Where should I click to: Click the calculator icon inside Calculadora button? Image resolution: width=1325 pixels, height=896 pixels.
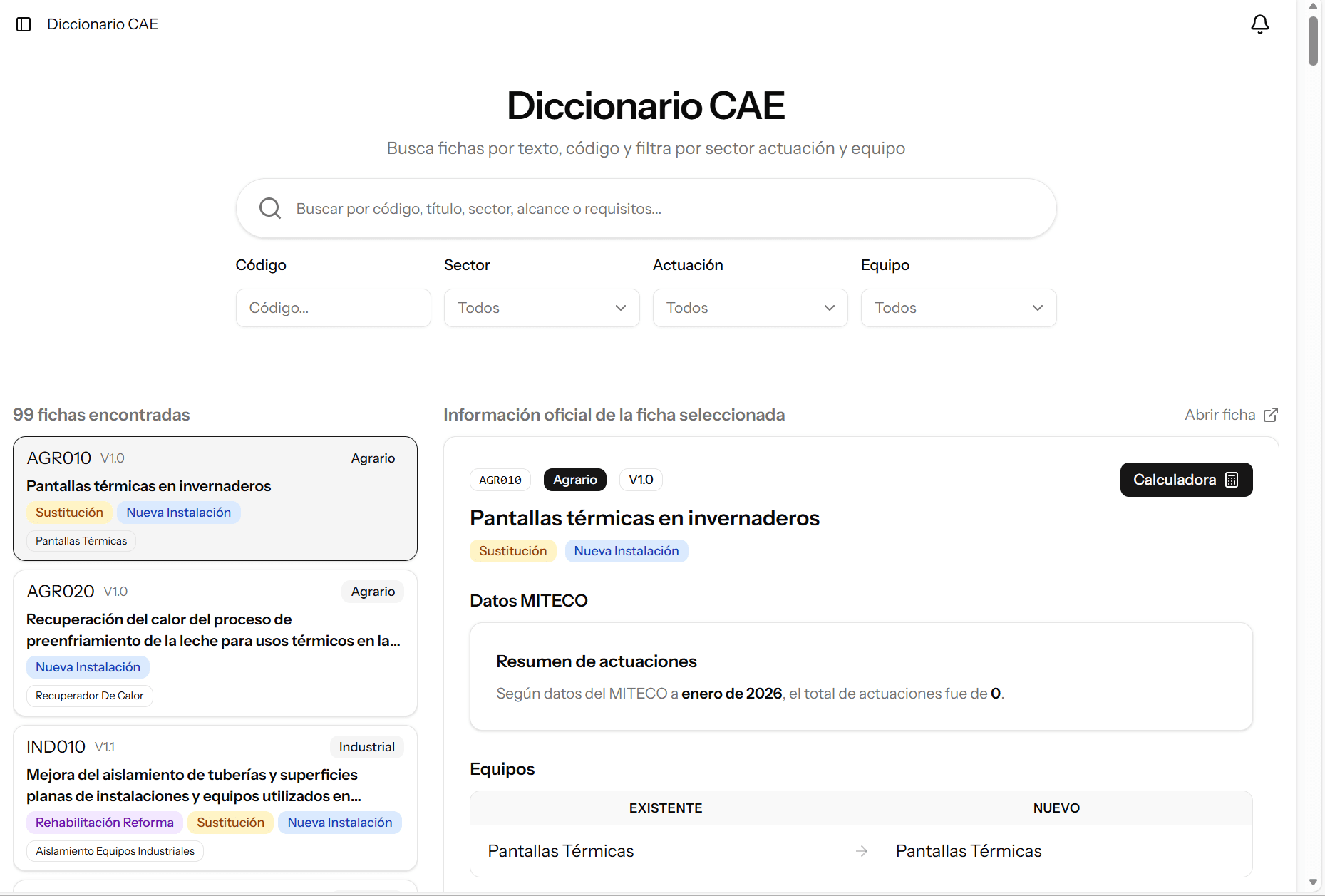tap(1232, 479)
